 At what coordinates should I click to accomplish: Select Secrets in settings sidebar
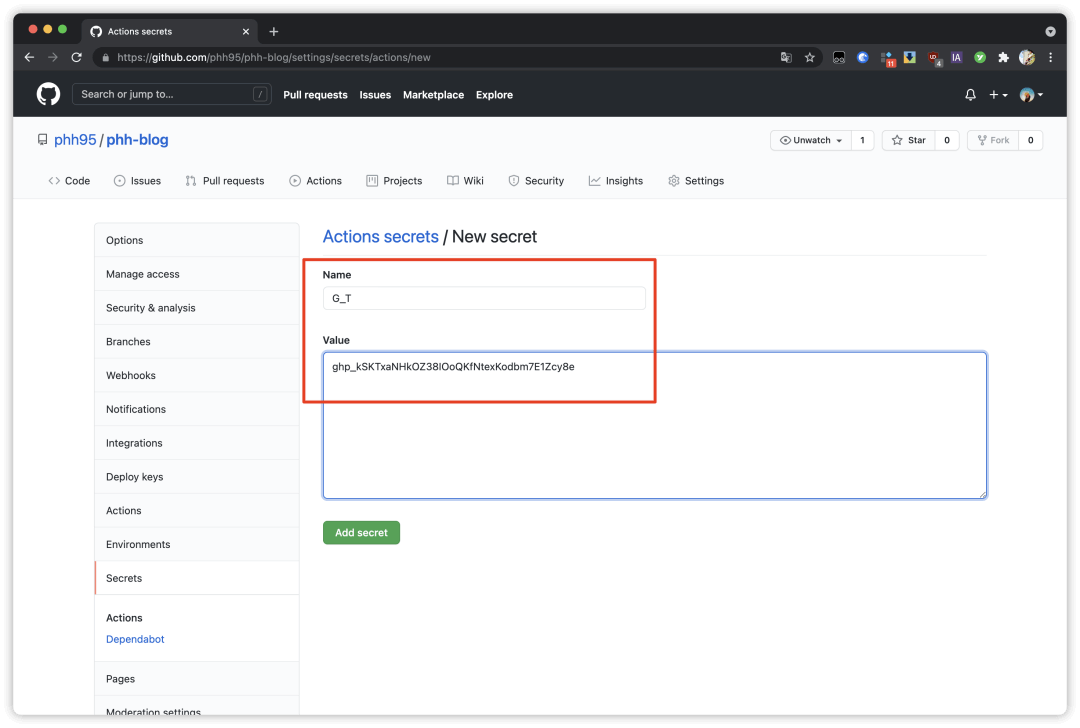click(x=197, y=578)
